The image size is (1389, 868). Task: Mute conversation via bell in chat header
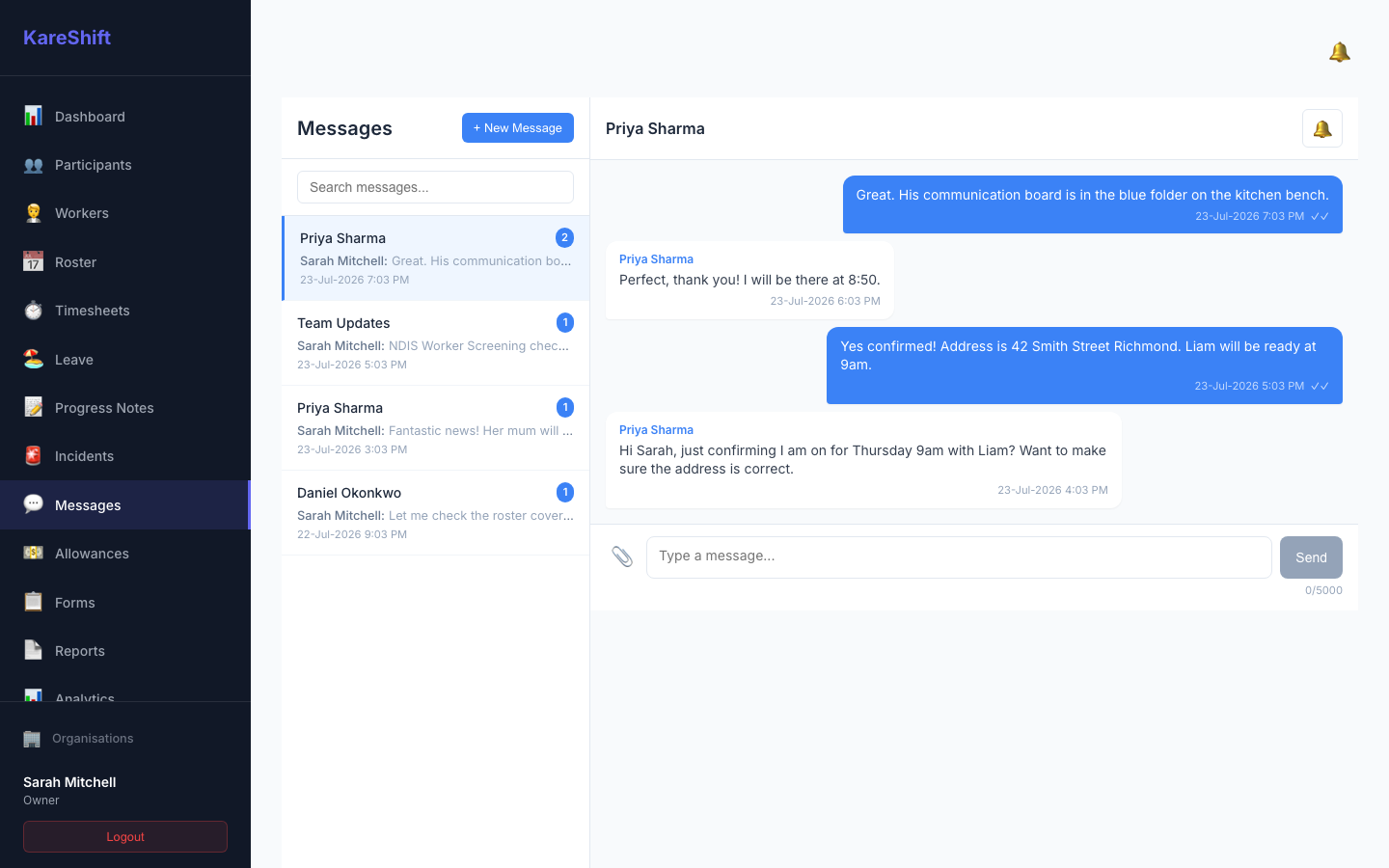click(x=1322, y=128)
